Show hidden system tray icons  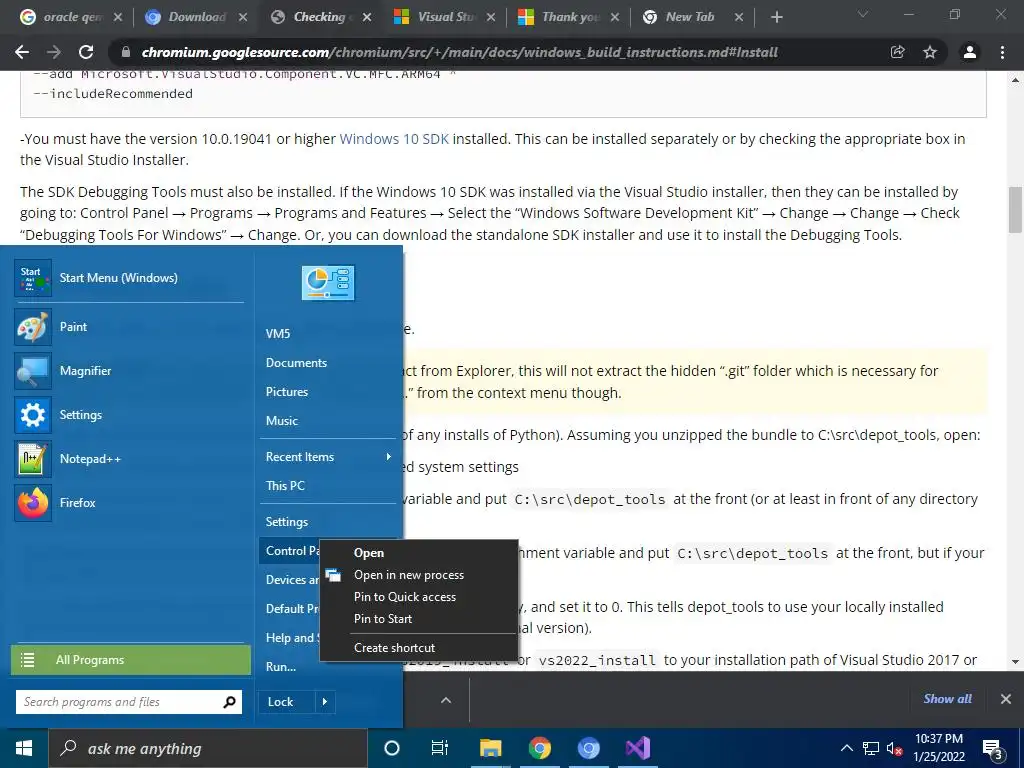tap(846, 748)
